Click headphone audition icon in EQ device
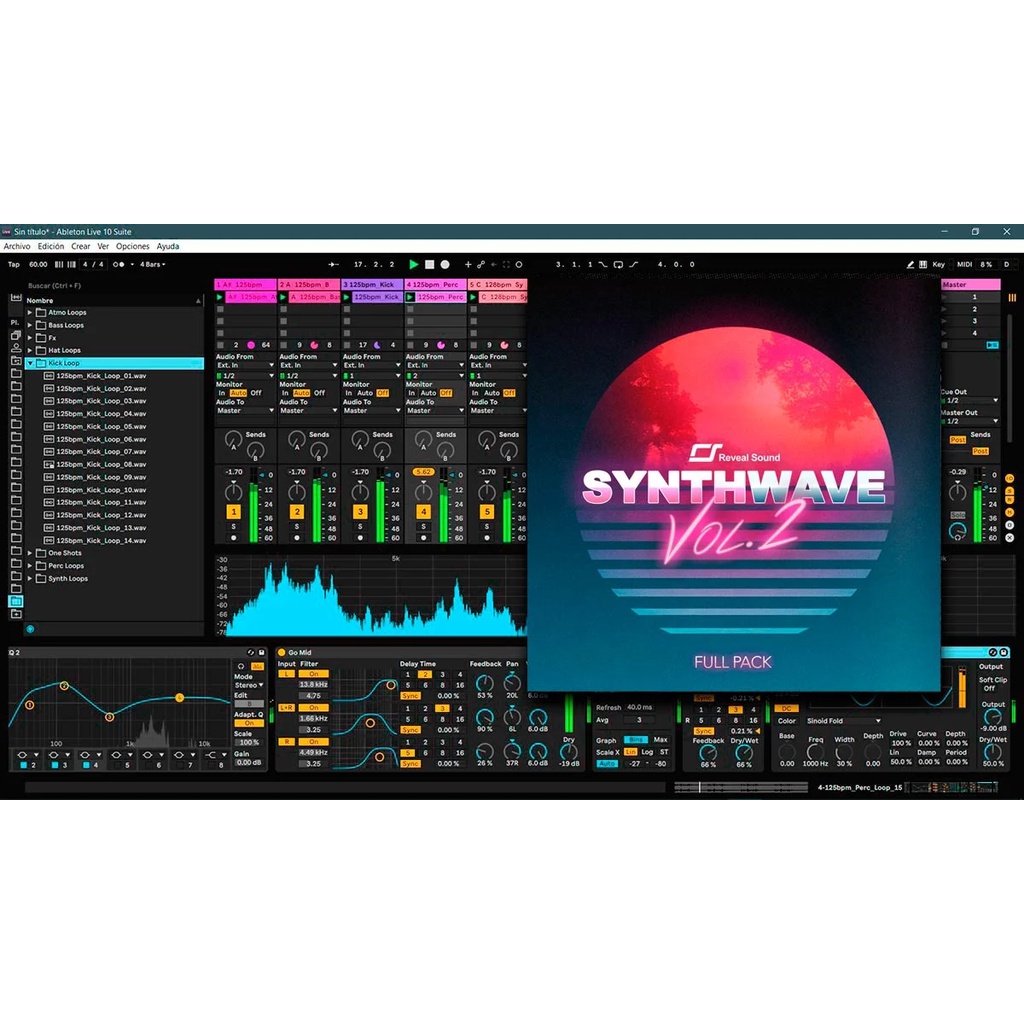The width and height of the screenshot is (1024, 1024). (241, 666)
